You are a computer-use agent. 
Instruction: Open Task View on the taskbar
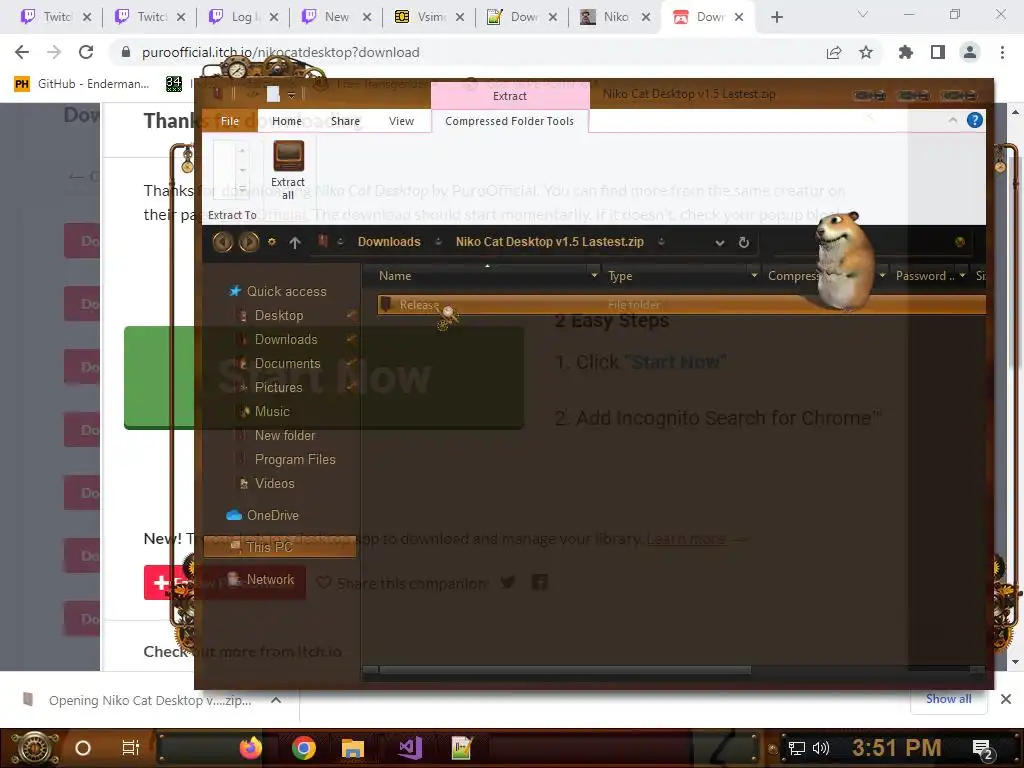131,748
